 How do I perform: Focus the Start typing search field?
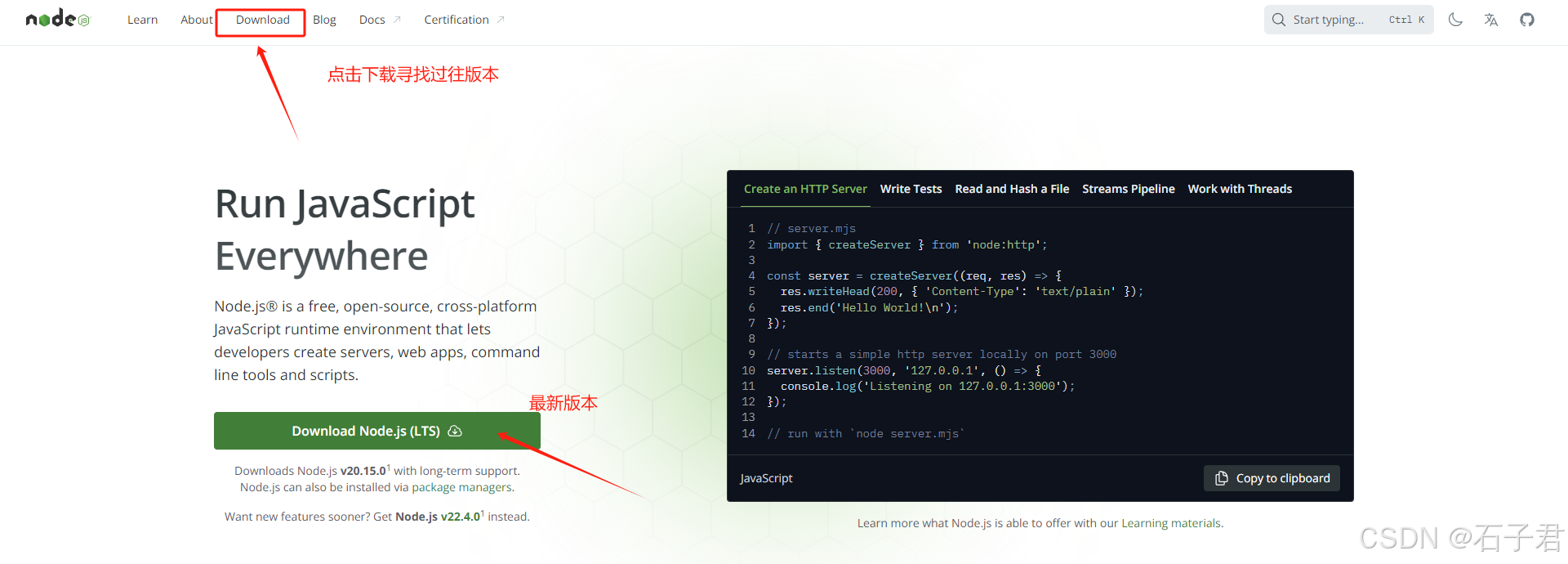(x=1348, y=20)
